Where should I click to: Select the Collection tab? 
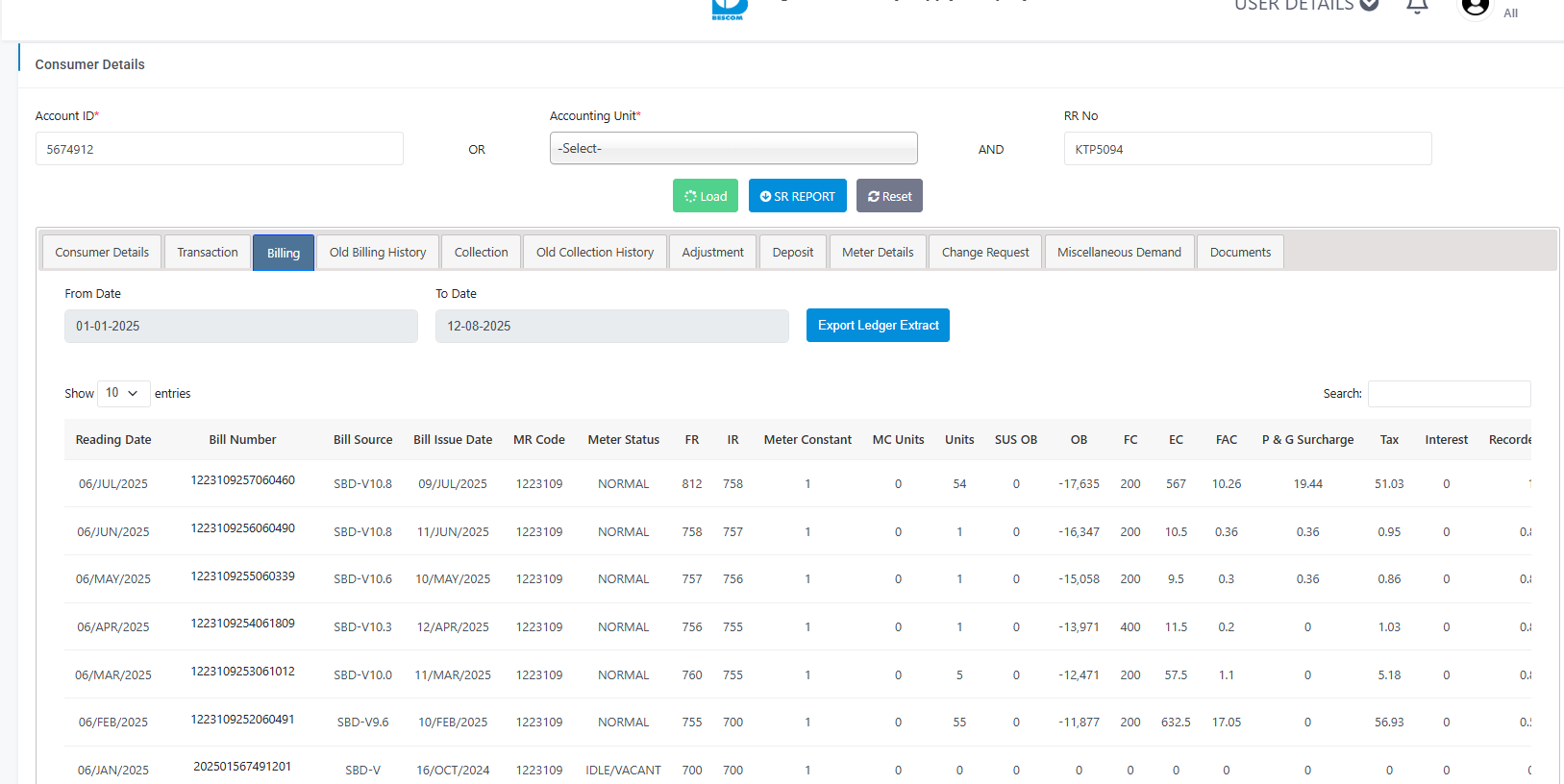[x=481, y=253]
